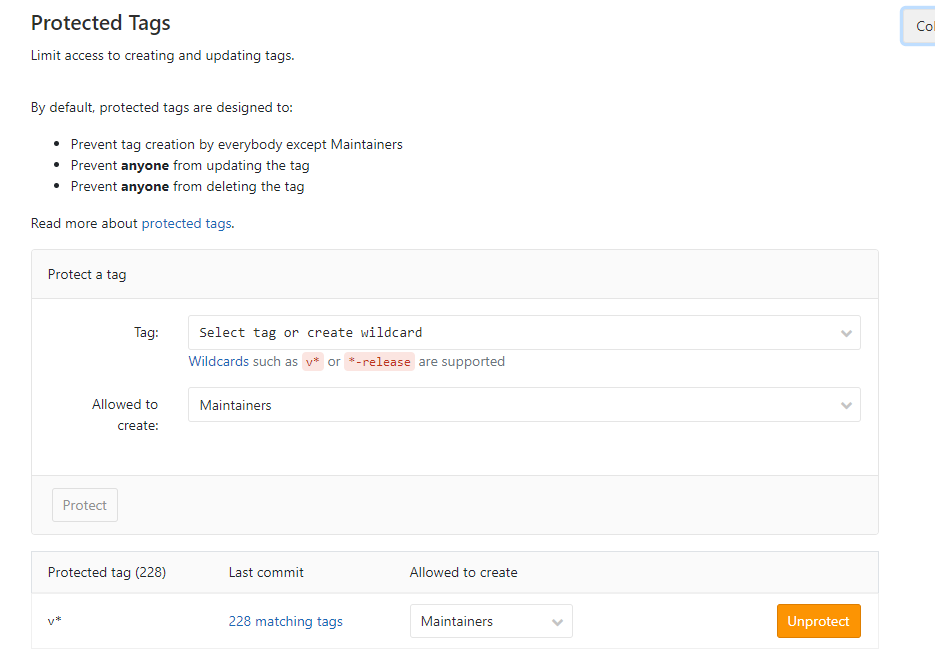Open the "protected tags" documentation link

pos(186,223)
